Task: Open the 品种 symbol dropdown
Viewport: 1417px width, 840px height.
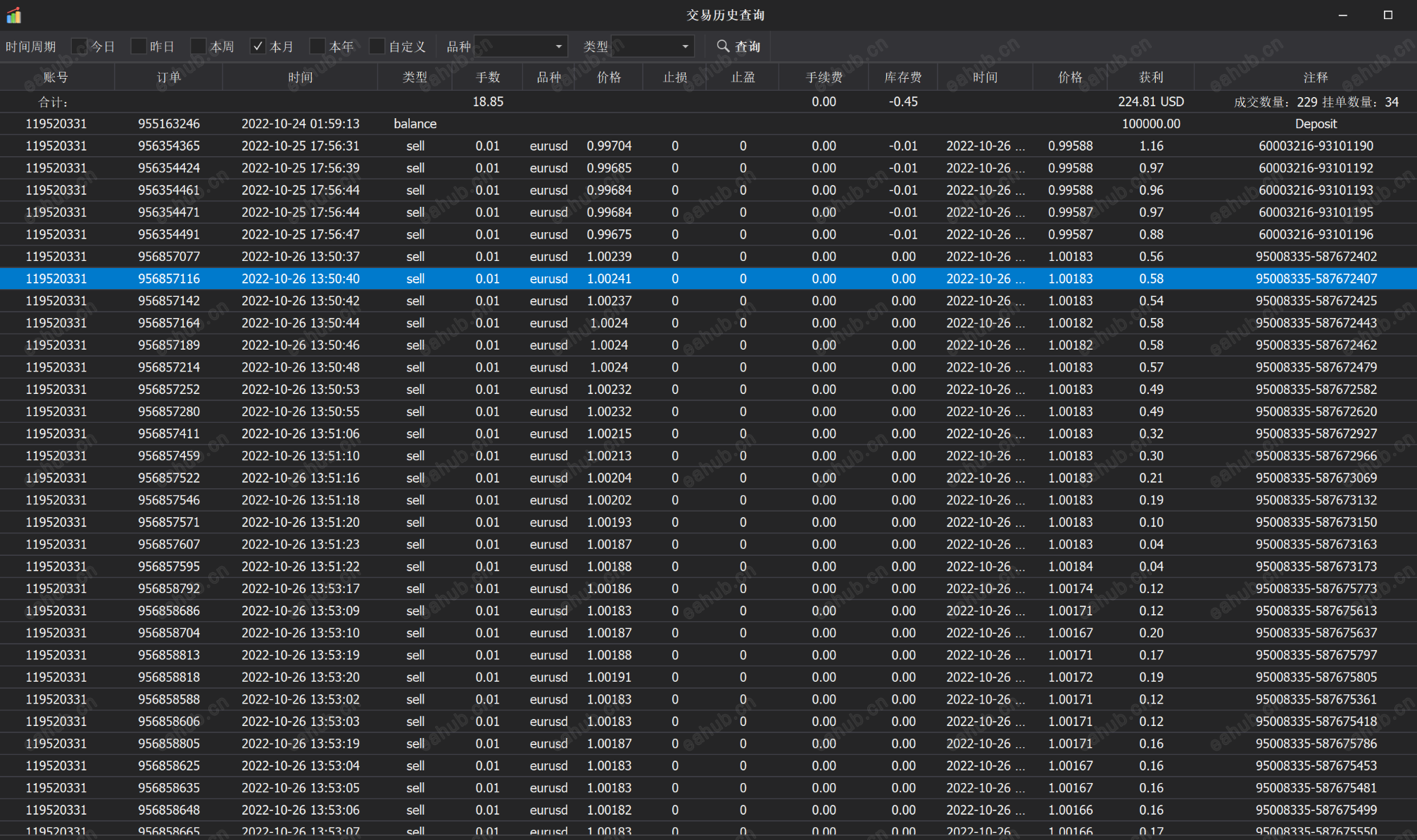Action: pos(558,46)
